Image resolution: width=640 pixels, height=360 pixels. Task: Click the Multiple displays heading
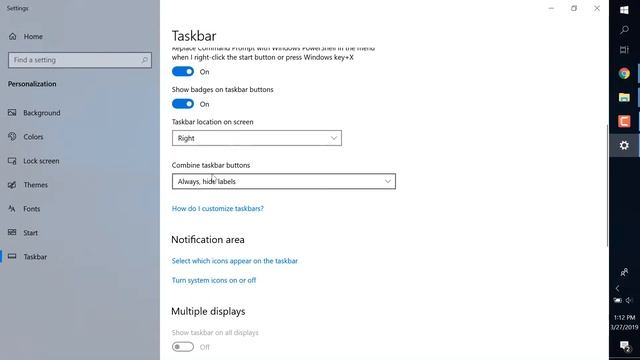coord(208,311)
